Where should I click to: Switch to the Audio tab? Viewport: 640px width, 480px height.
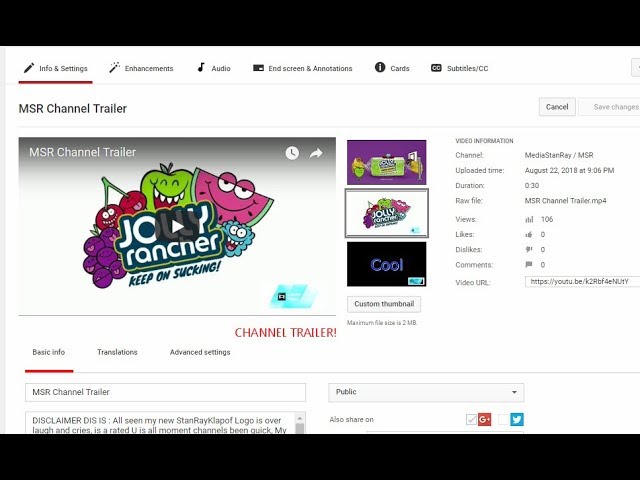pyautogui.click(x=214, y=69)
